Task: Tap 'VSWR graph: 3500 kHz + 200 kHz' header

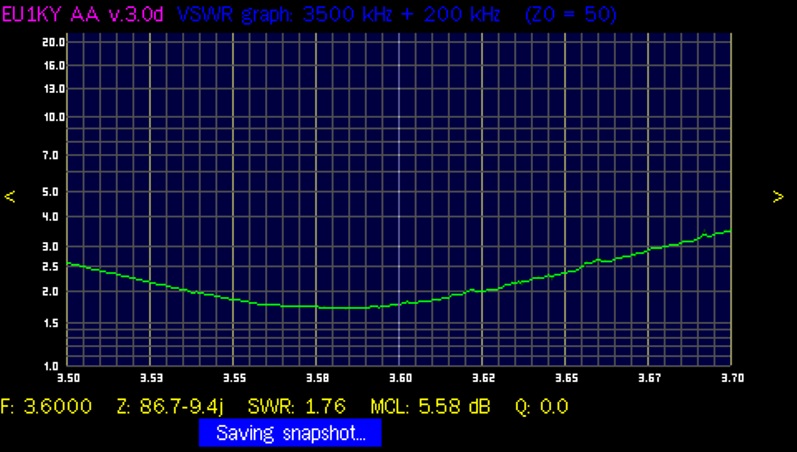Action: (339, 14)
